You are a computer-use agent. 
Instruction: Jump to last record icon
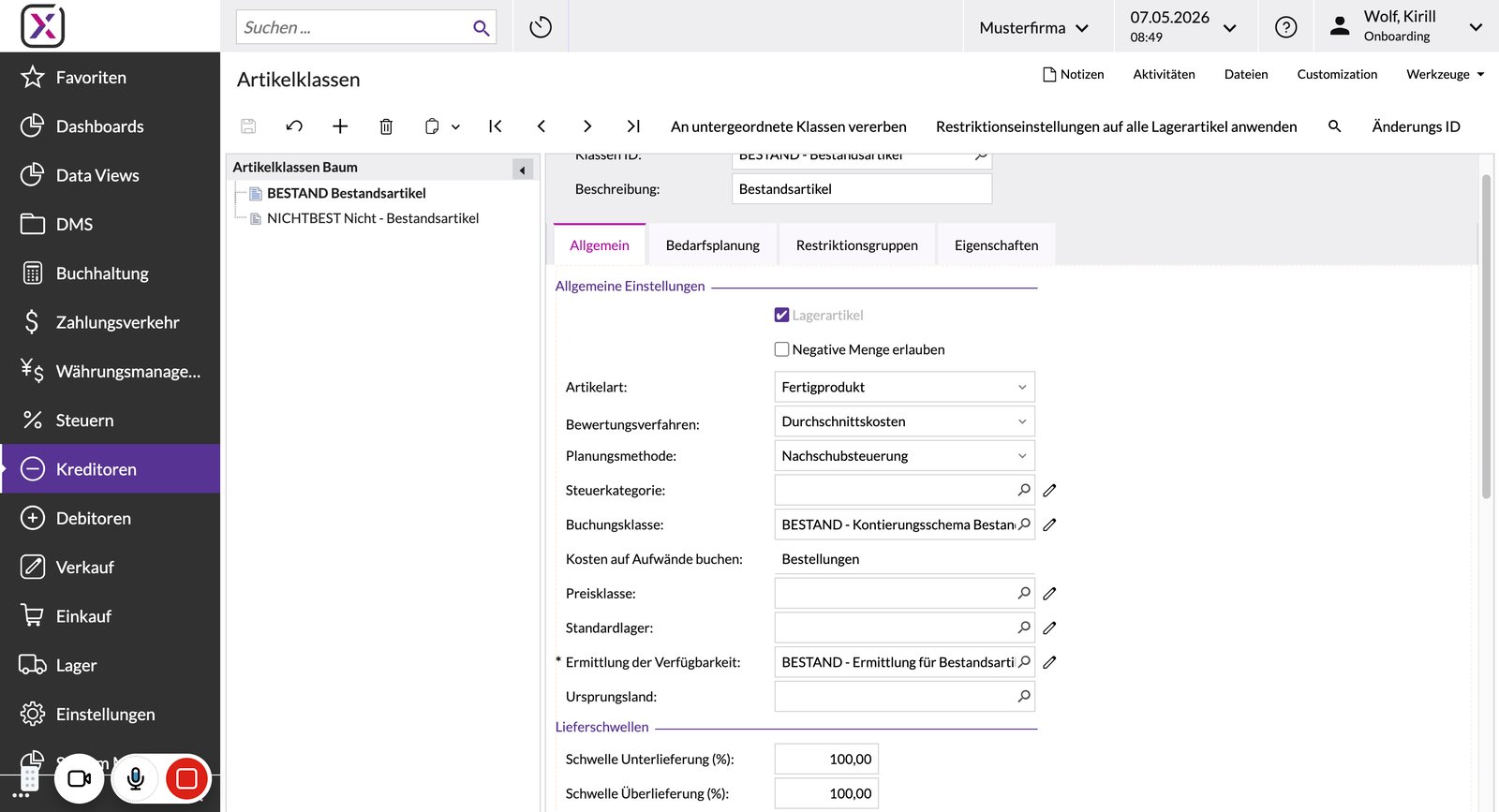point(633,126)
